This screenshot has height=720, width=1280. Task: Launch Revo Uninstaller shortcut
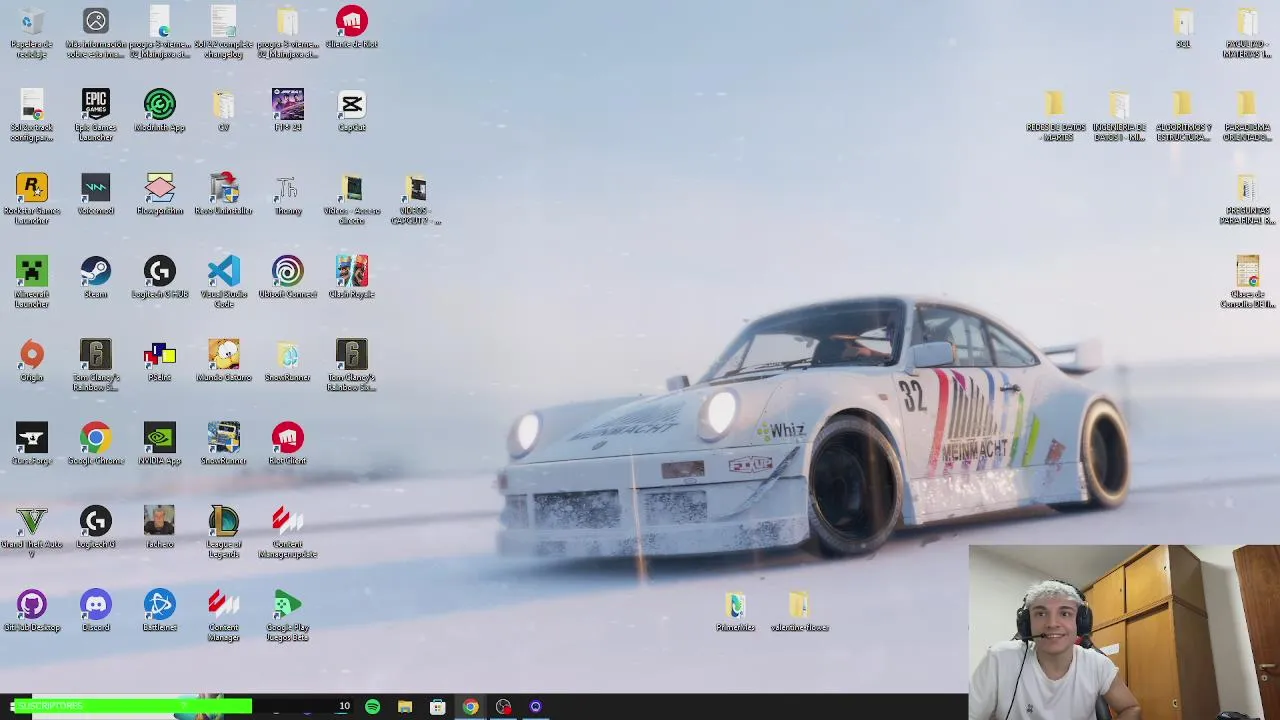(223, 195)
